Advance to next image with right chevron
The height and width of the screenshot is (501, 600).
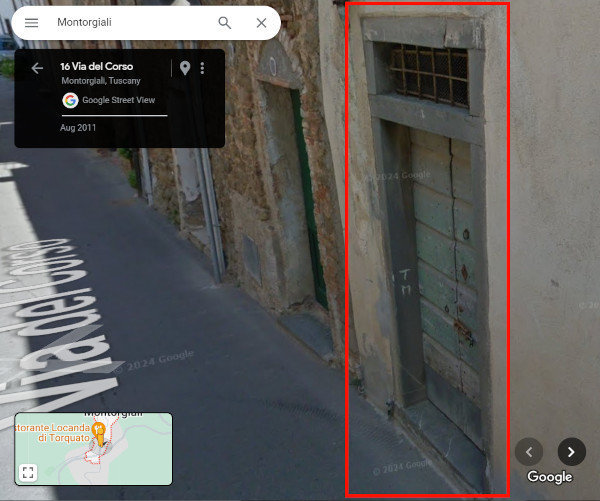[572, 452]
